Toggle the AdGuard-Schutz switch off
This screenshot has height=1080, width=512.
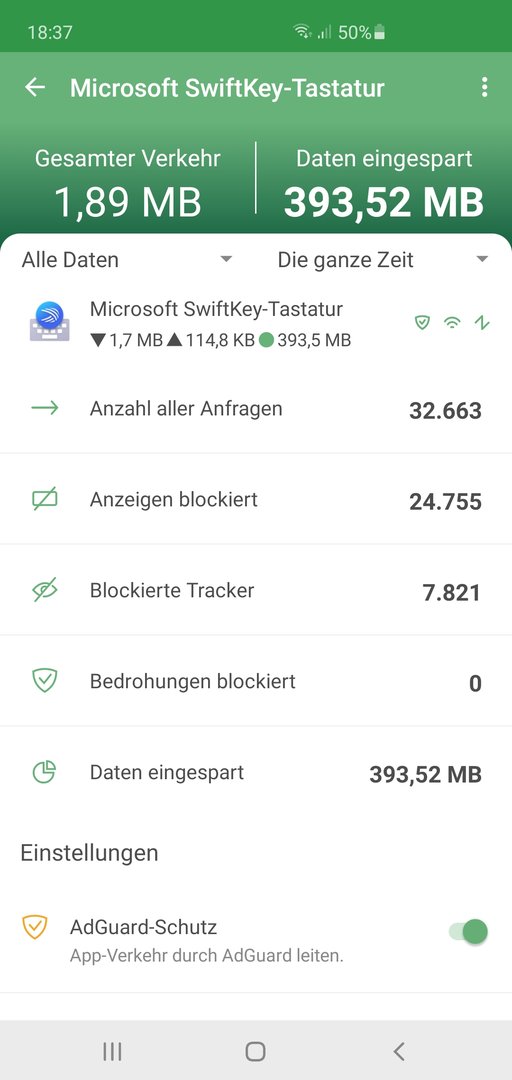(469, 932)
